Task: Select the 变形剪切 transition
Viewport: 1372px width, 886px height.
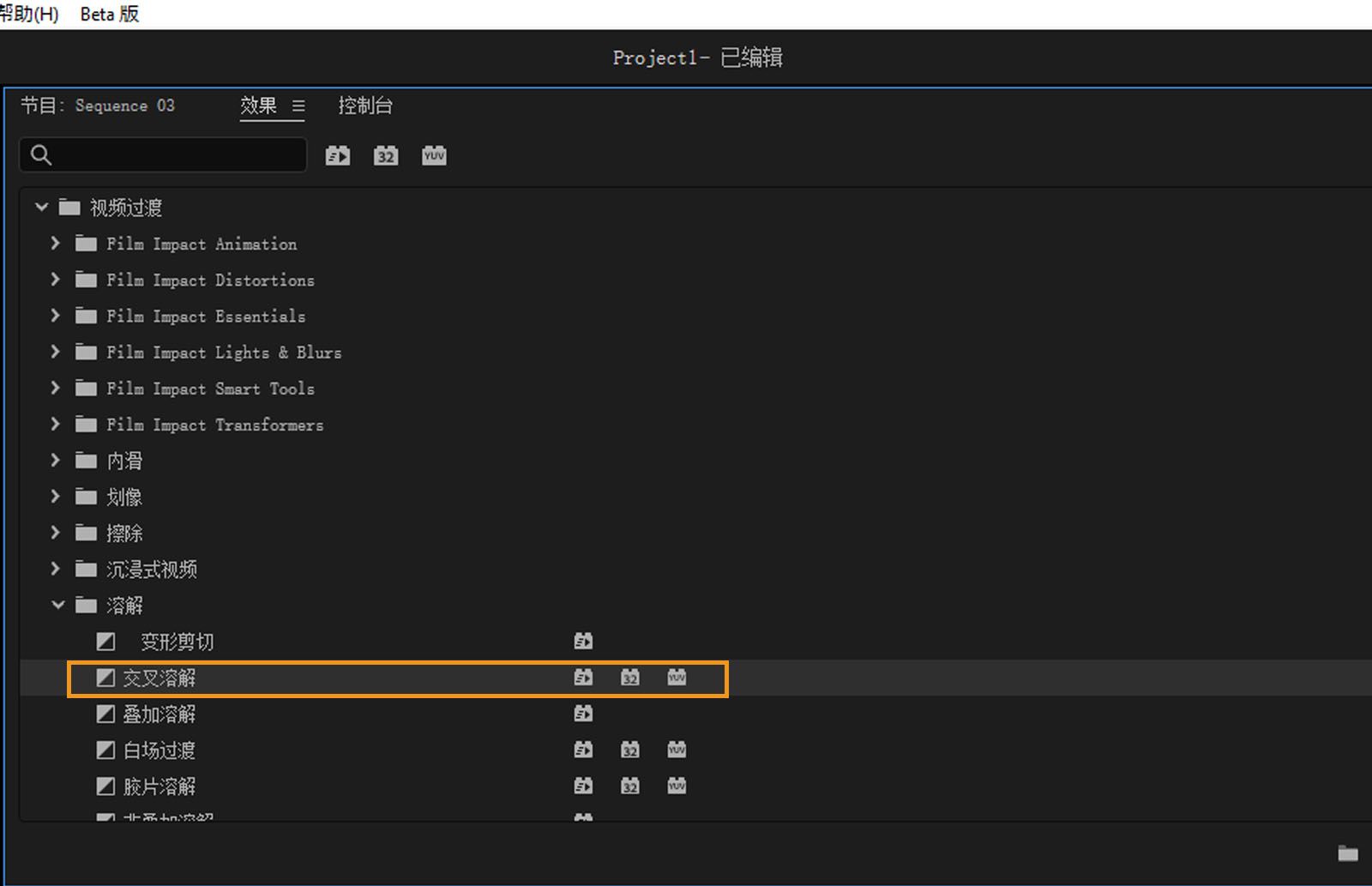Action: coord(178,642)
